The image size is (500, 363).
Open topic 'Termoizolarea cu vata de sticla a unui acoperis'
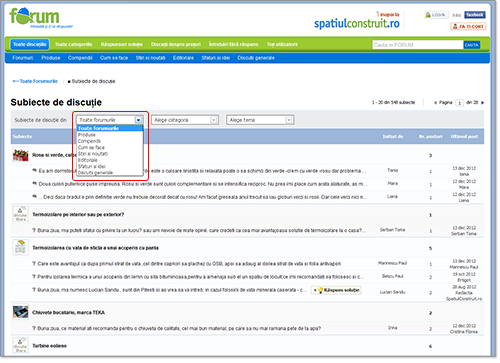coord(95,248)
